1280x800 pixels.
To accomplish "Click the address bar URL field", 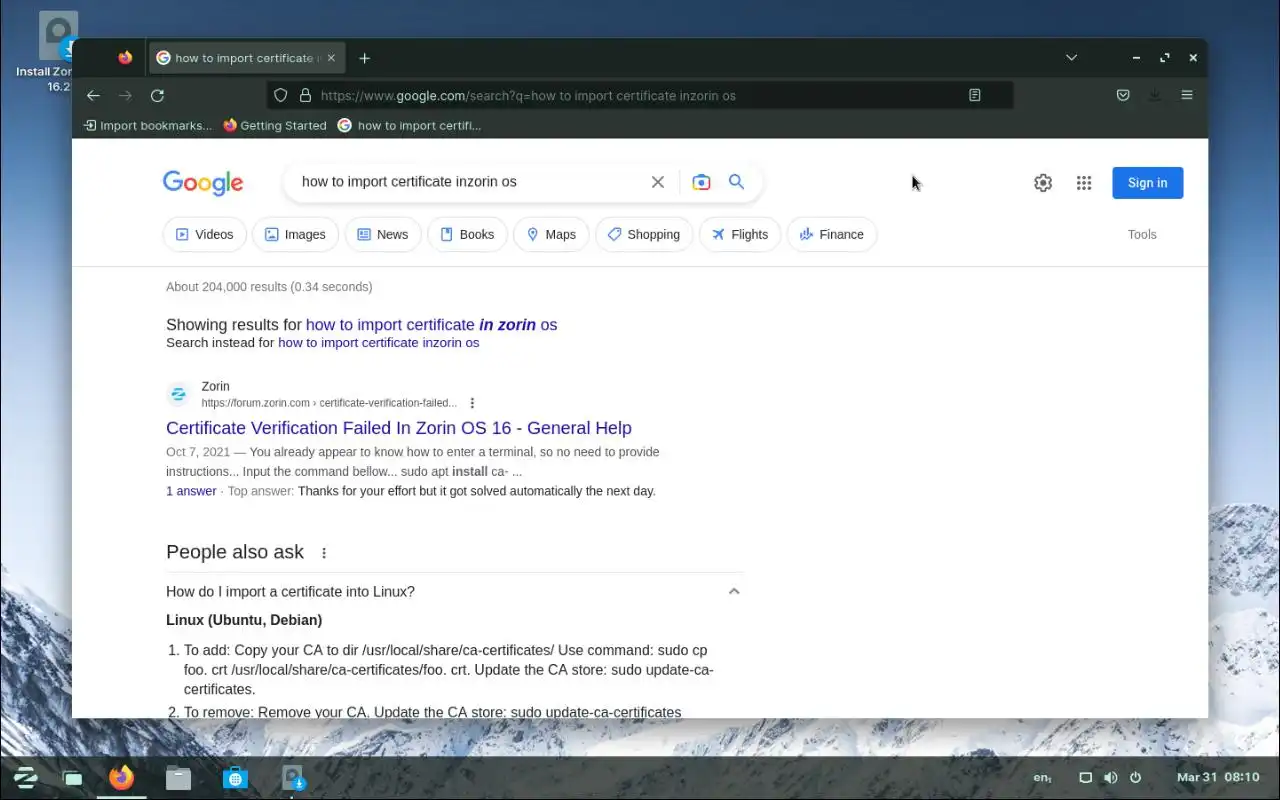I will tap(640, 95).
